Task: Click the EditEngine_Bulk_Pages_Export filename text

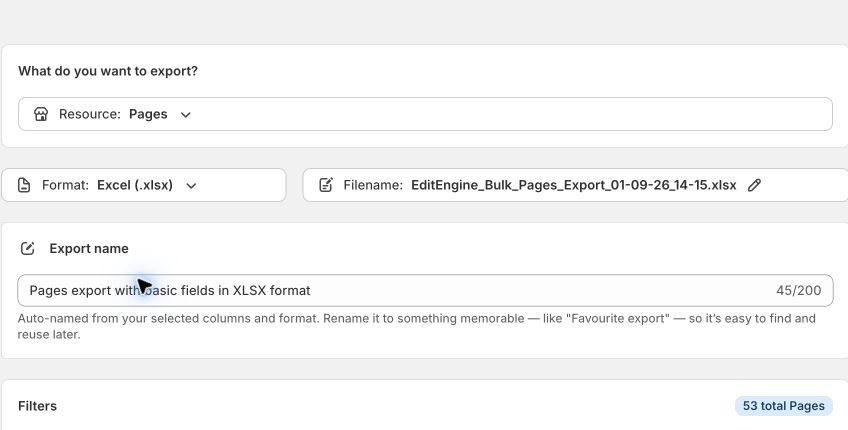Action: click(x=574, y=185)
